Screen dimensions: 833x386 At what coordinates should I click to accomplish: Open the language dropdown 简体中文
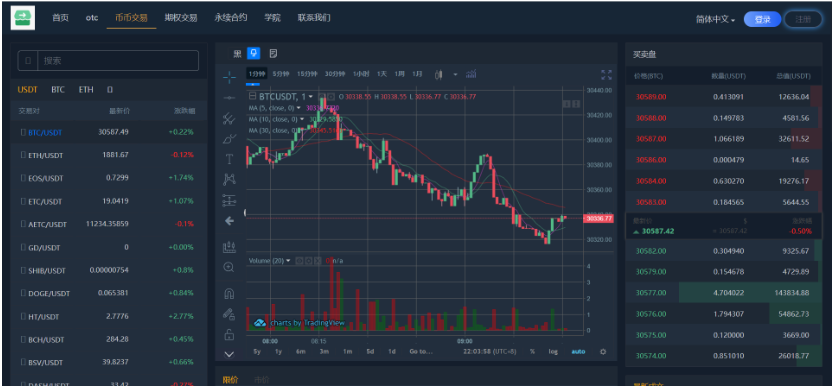click(x=716, y=19)
